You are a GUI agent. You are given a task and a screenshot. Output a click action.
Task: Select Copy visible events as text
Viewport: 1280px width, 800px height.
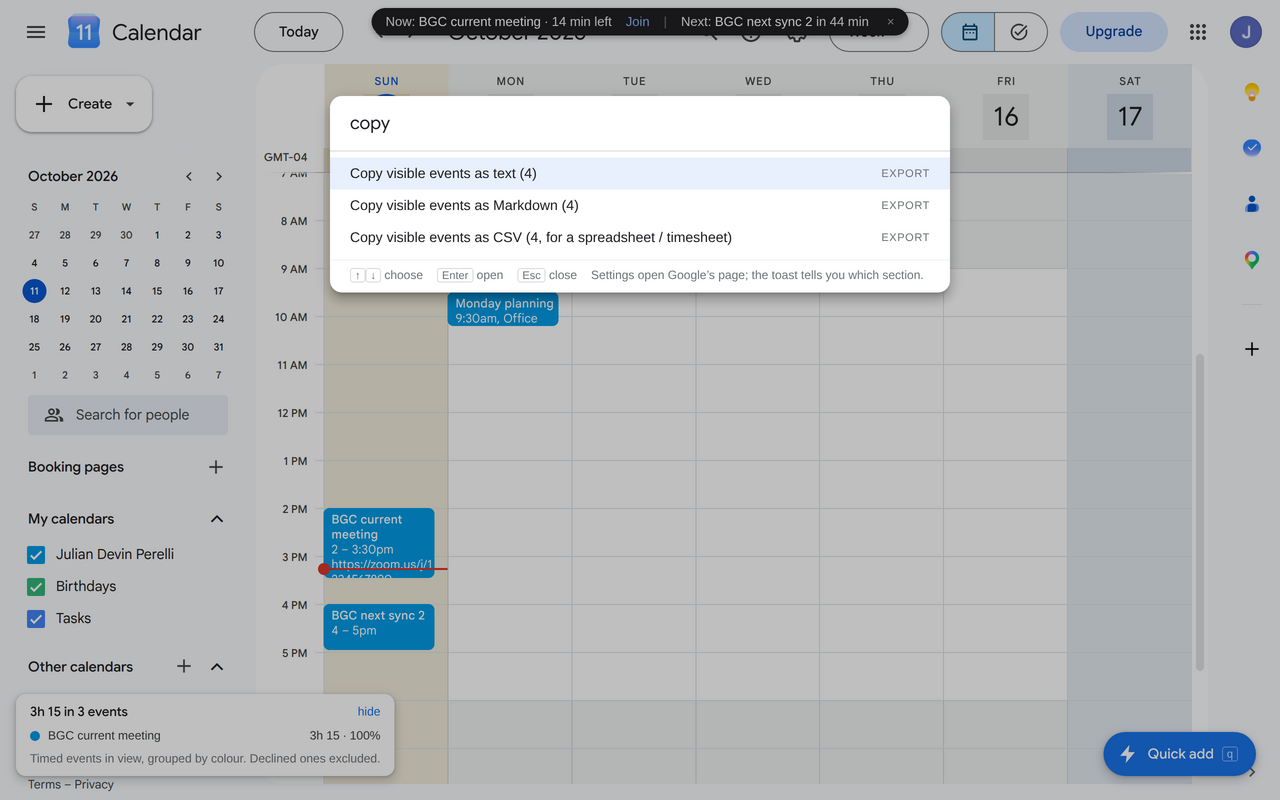click(640, 173)
